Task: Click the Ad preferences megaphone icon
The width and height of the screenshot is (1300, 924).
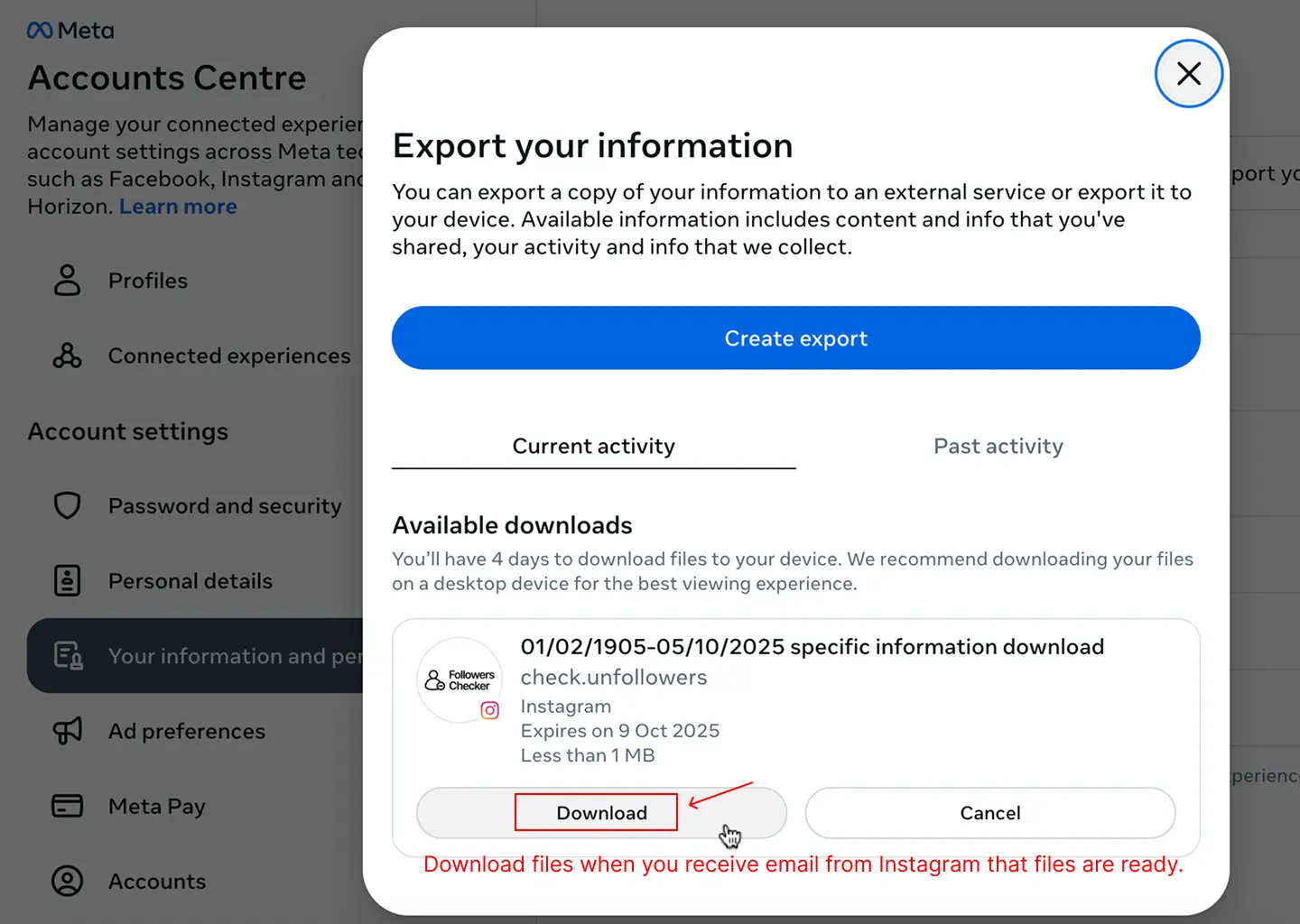Action: pyautogui.click(x=67, y=730)
